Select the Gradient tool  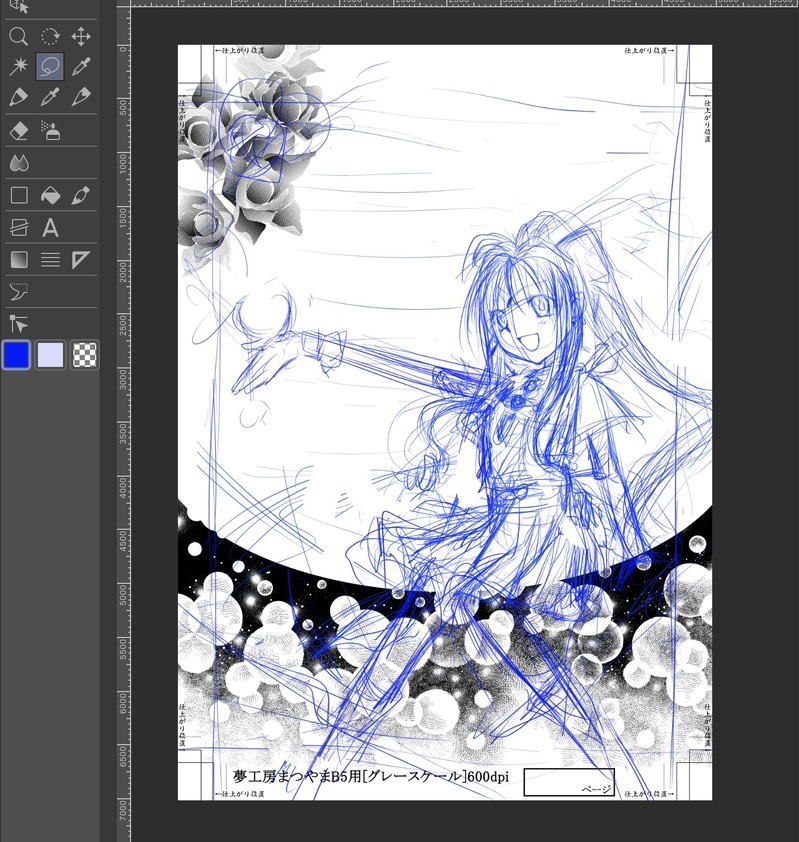pos(18,260)
